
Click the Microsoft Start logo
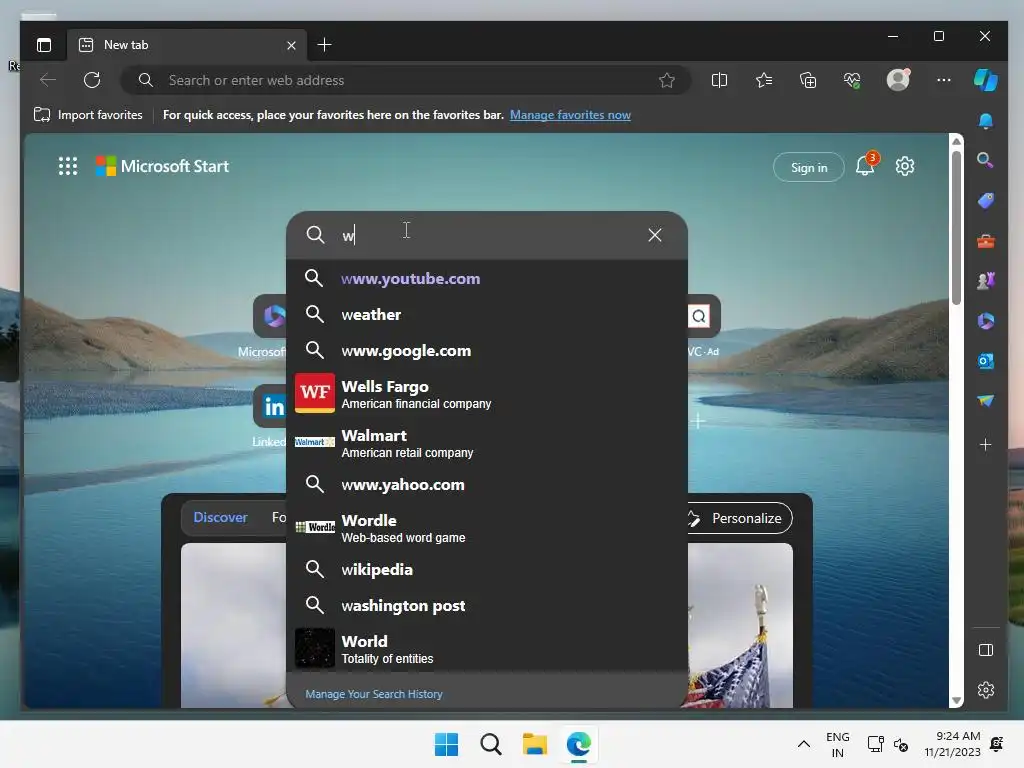coord(162,166)
